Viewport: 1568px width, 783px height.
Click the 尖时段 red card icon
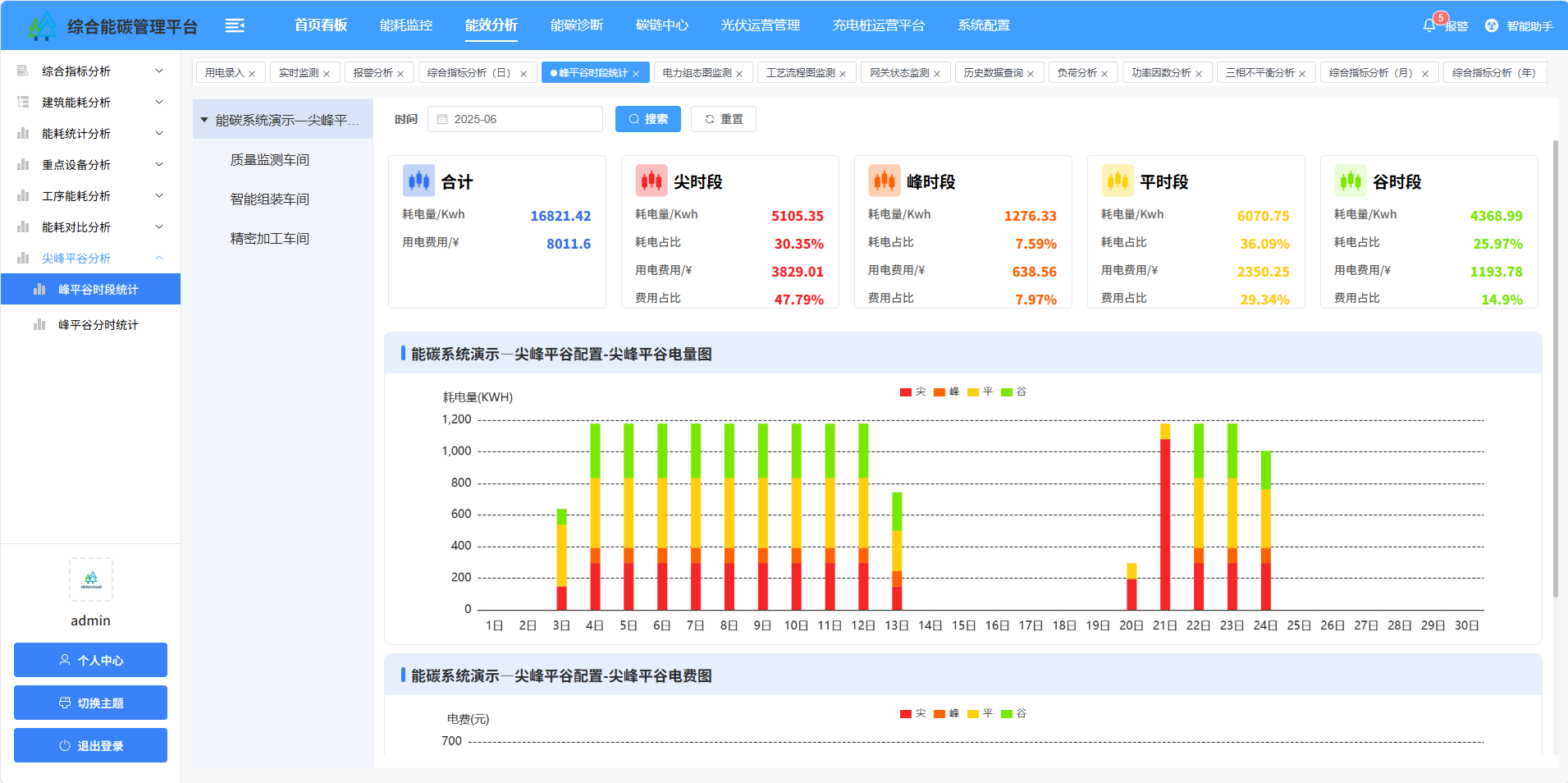click(x=651, y=181)
